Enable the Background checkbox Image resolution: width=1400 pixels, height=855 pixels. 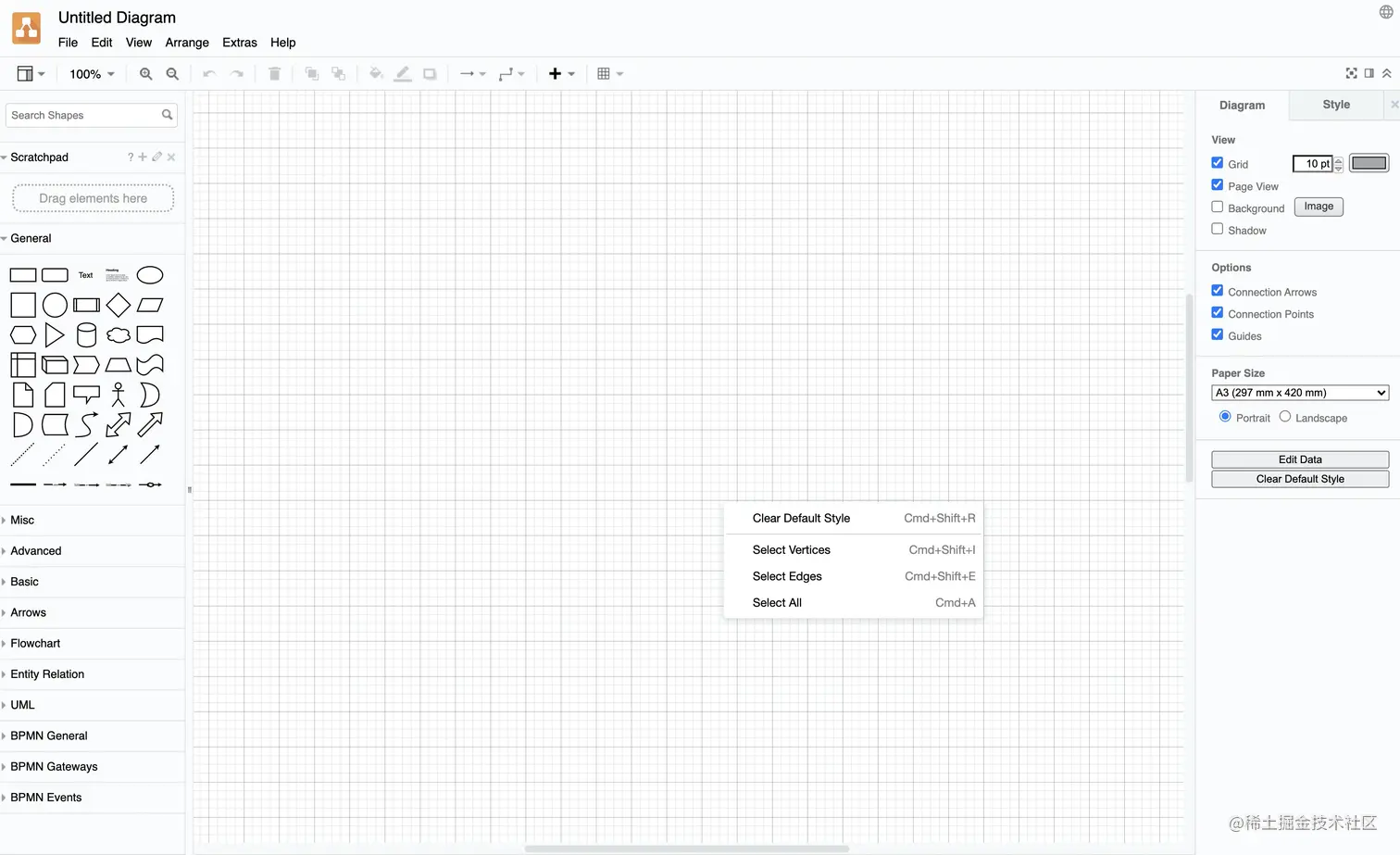click(1218, 207)
